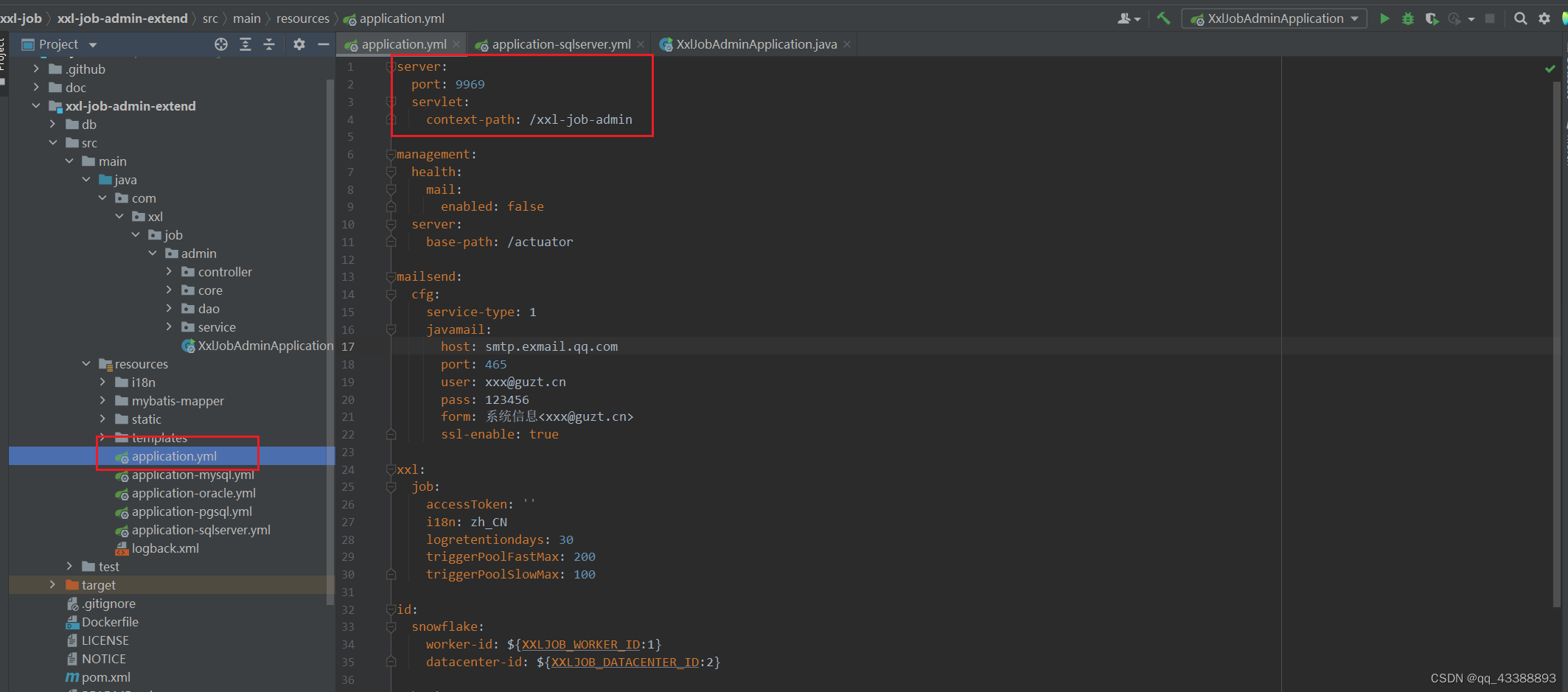The height and width of the screenshot is (692, 1568).
Task: Collapse All nodes in Project tree
Action: (269, 44)
